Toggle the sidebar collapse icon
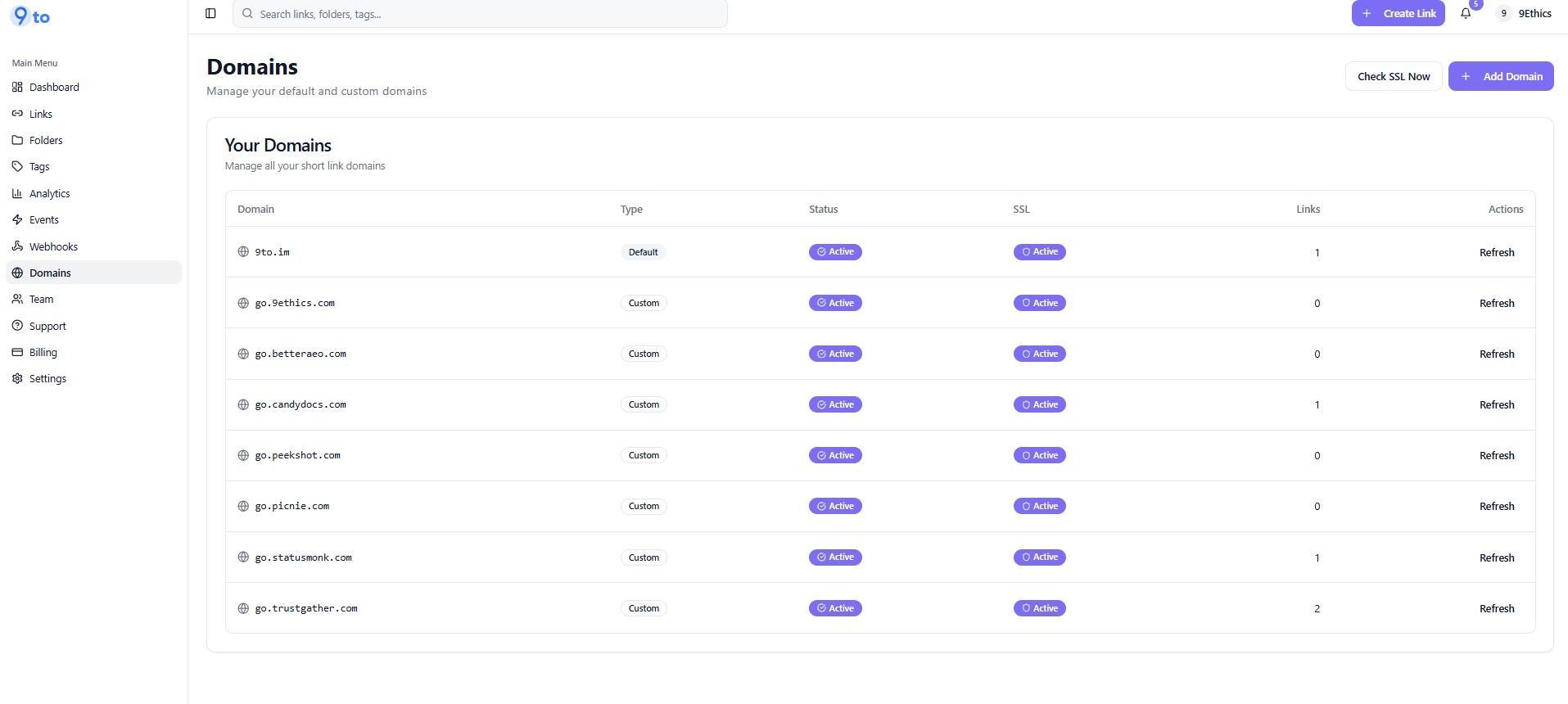Image resolution: width=1568 pixels, height=704 pixels. coord(210,13)
